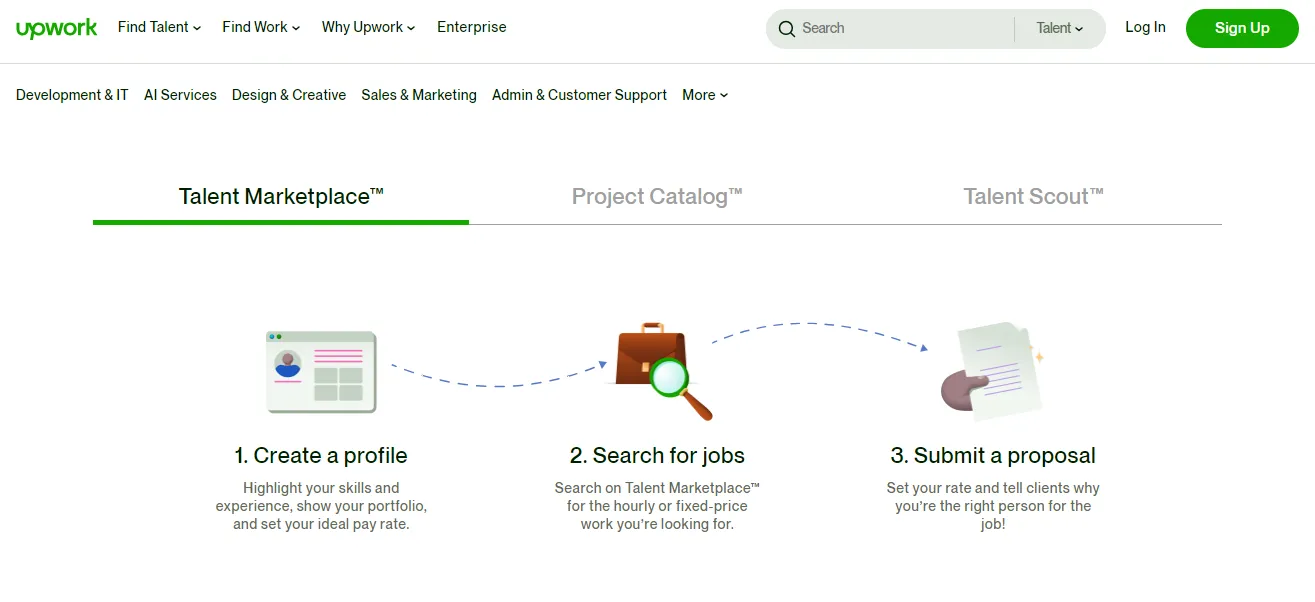Click the magnifying glass search icon
This screenshot has height=602, width=1315.
point(786,29)
